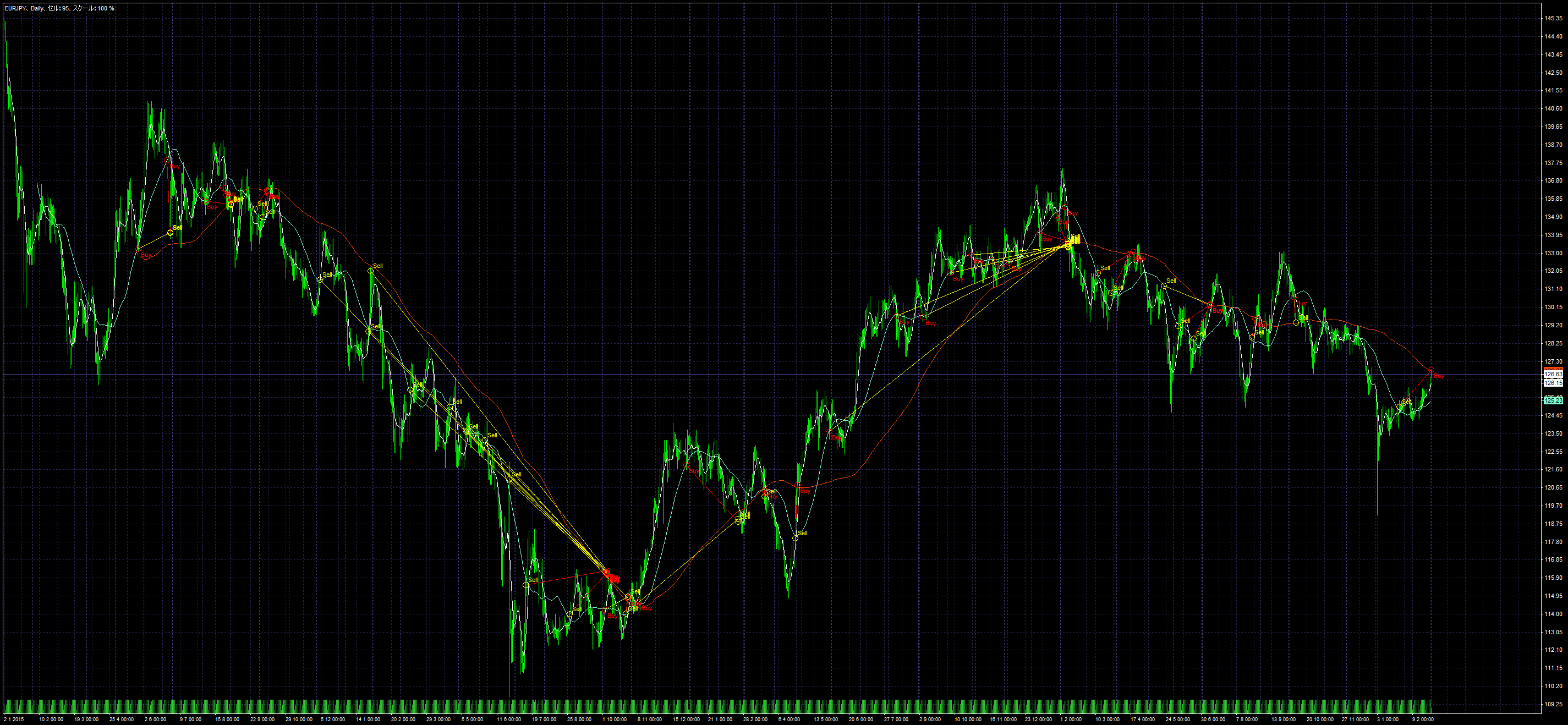This screenshot has width=1568, height=725.
Task: Click the EURJPY Daily chart title text
Action: 59,8
